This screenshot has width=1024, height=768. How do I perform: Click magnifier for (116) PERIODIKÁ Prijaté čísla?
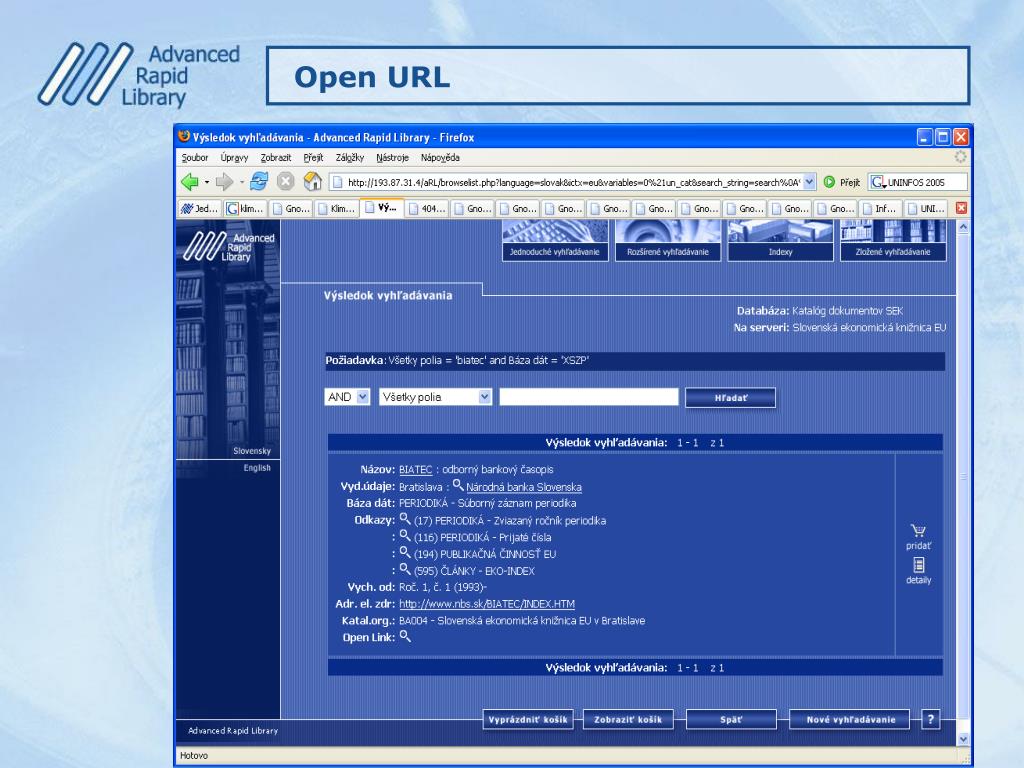(x=405, y=536)
